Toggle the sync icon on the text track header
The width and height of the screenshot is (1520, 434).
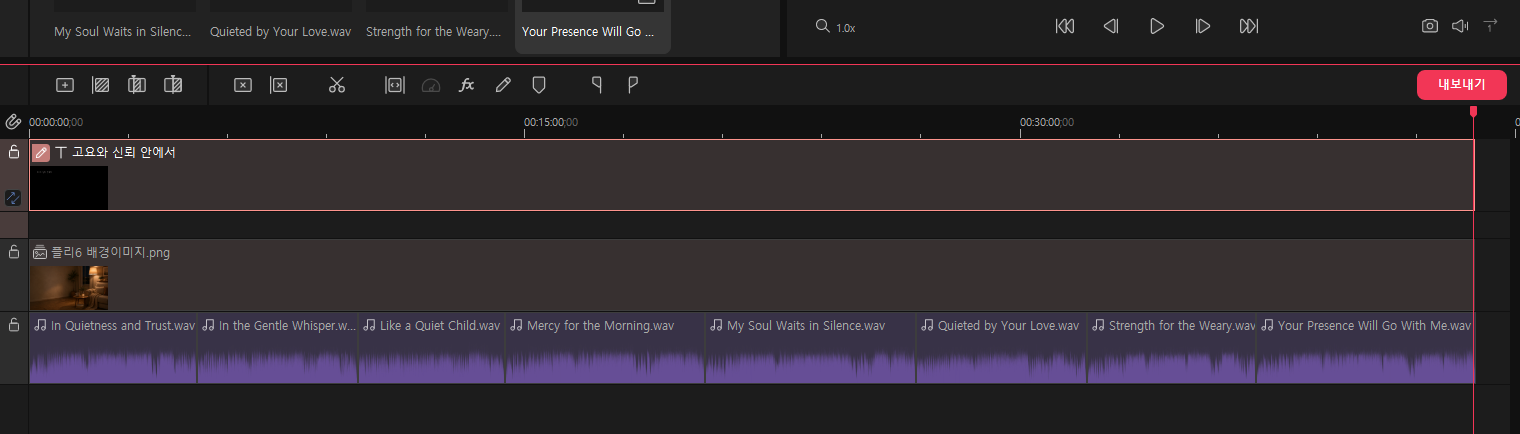13,198
